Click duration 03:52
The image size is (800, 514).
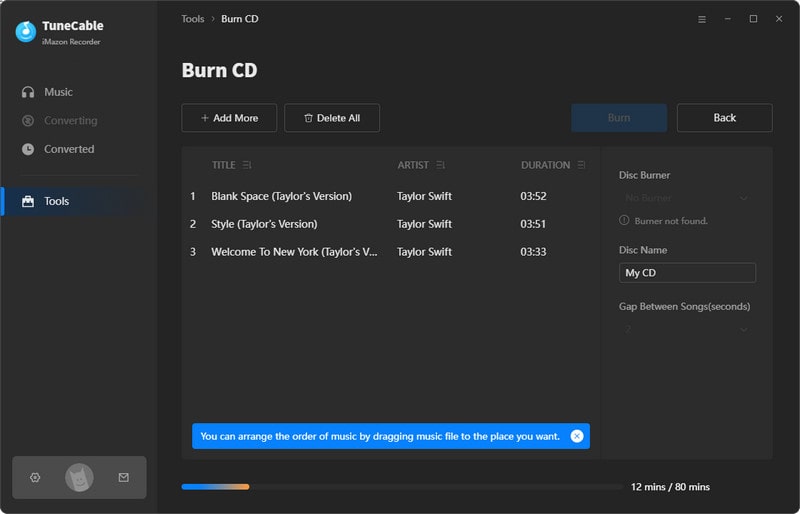point(533,196)
